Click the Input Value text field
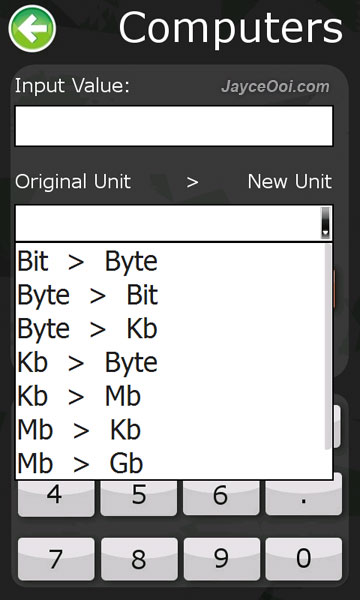 coord(174,126)
